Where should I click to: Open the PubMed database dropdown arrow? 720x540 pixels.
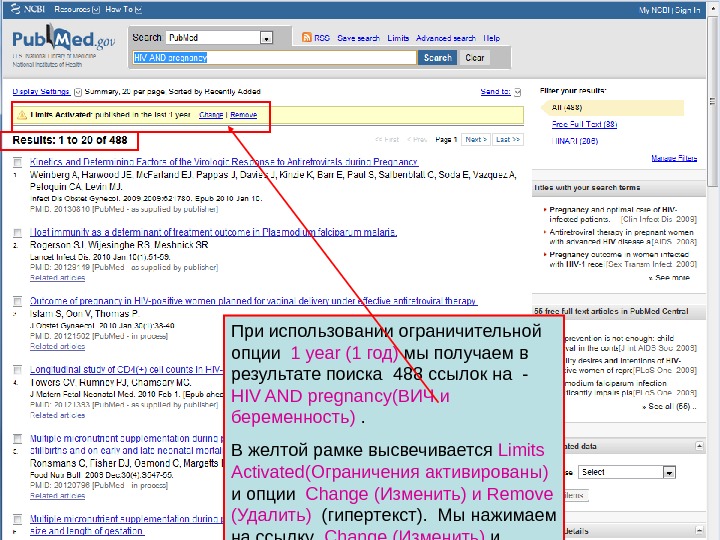point(266,38)
